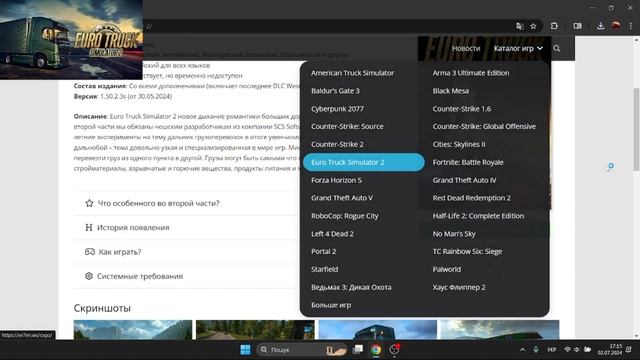640x360 pixels.
Task: Open Ведьмак 3: Дикая Охота entry
Action: coord(351,287)
